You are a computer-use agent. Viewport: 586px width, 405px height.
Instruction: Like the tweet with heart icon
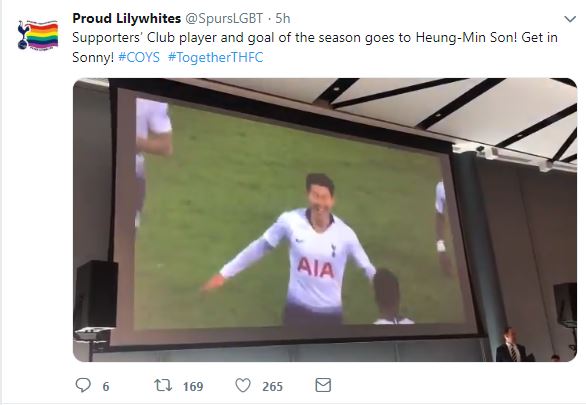243,385
